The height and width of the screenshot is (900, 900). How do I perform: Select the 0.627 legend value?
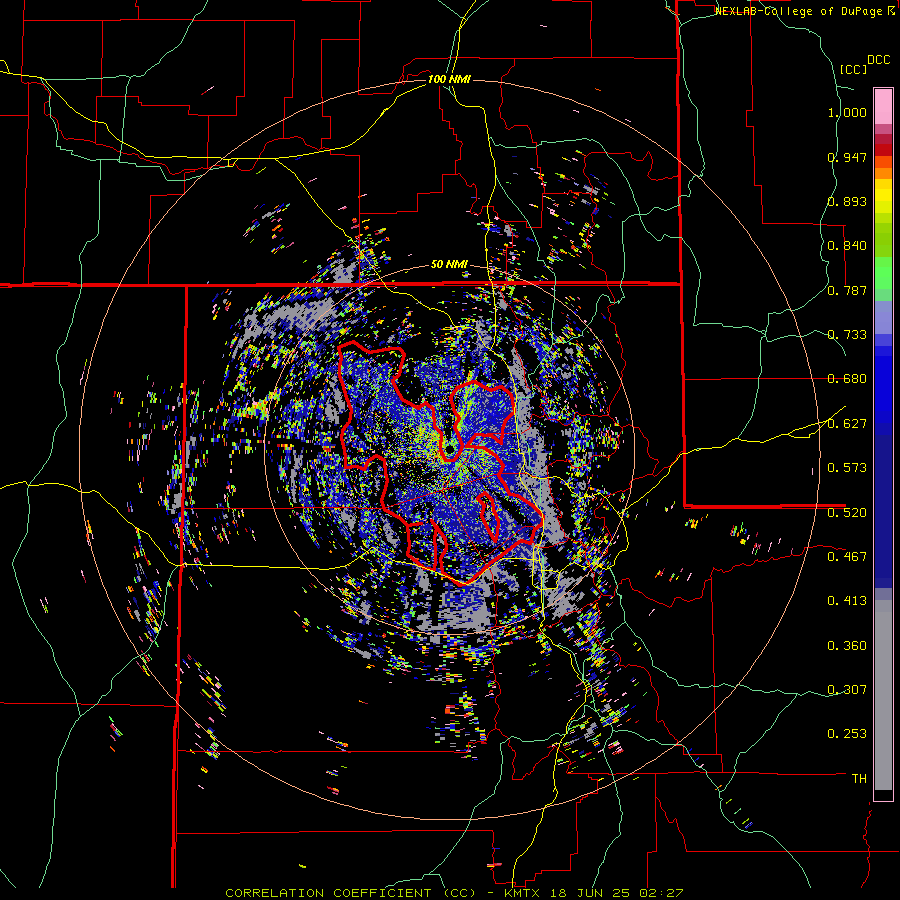(847, 424)
